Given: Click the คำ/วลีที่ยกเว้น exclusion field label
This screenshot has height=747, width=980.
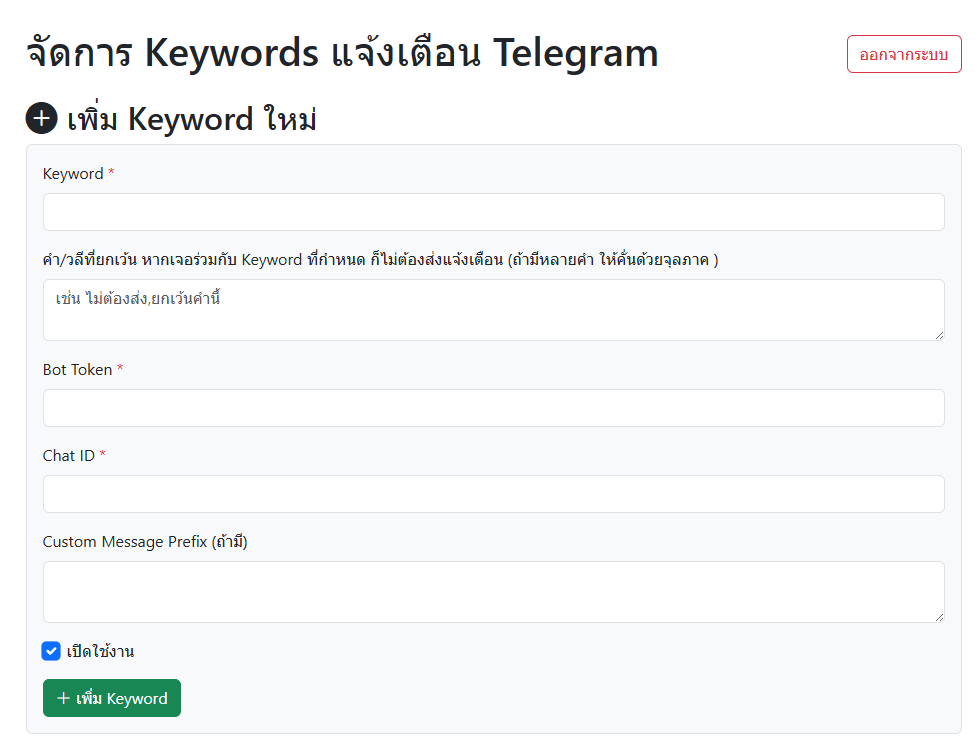Looking at the screenshot, I should coord(380,260).
